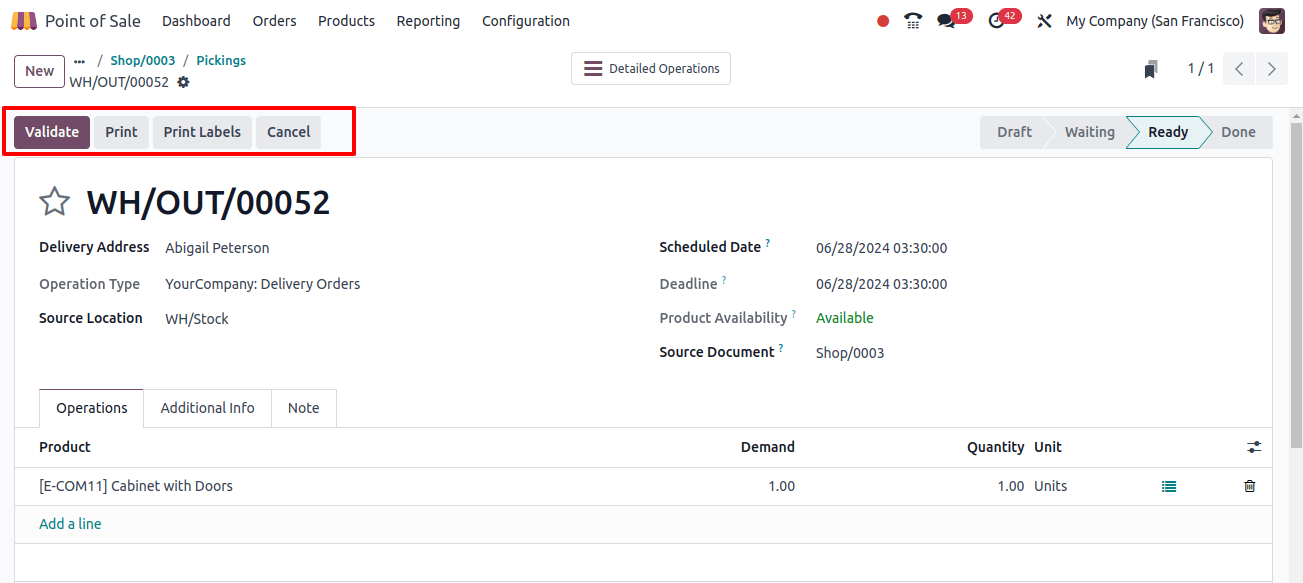Select the Ready status stage
Image resolution: width=1303 pixels, height=583 pixels.
tap(1167, 132)
